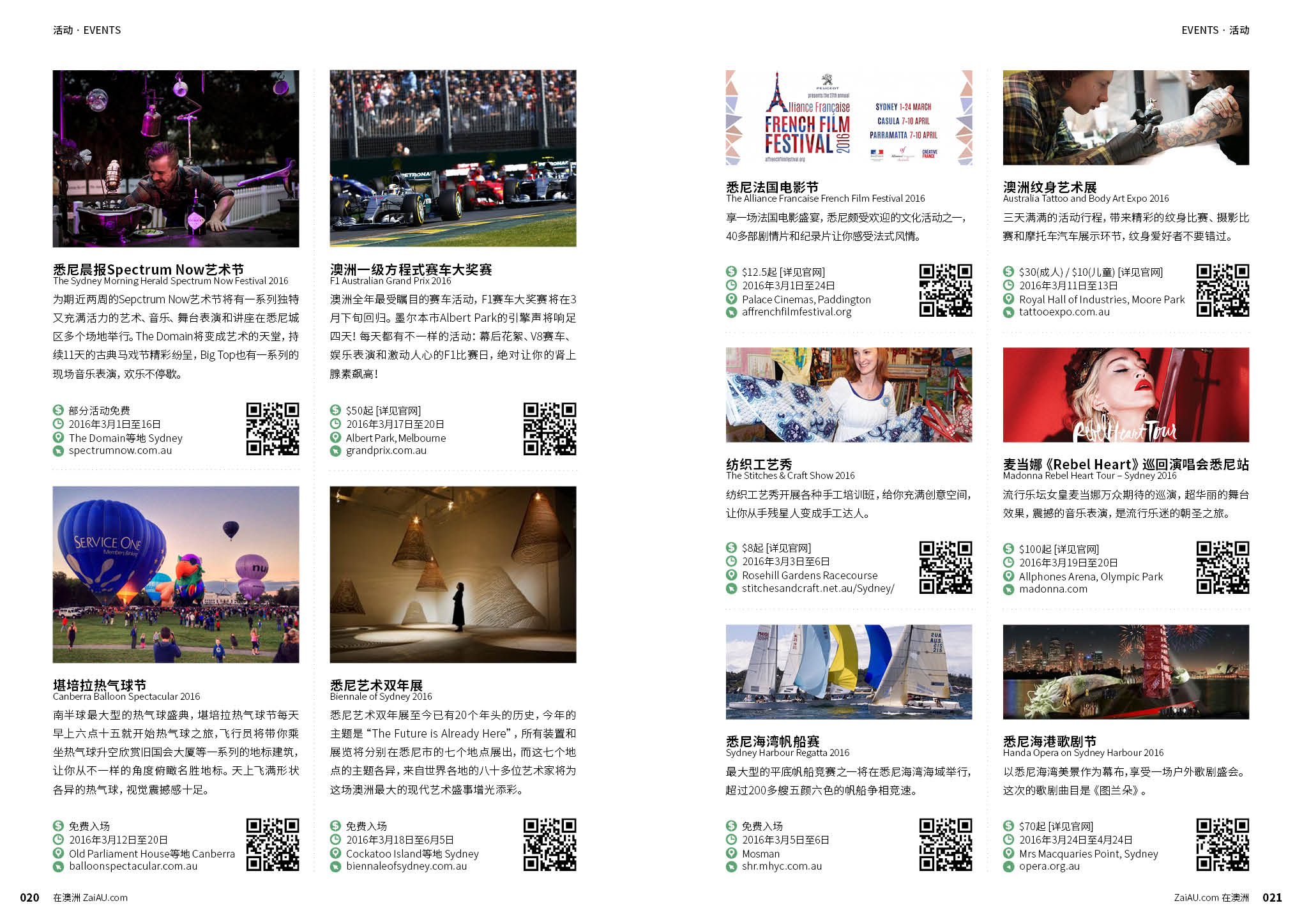Click the QR code for Stitches & Craft Show
Viewport: 1302px width, 924px height.
point(946,567)
